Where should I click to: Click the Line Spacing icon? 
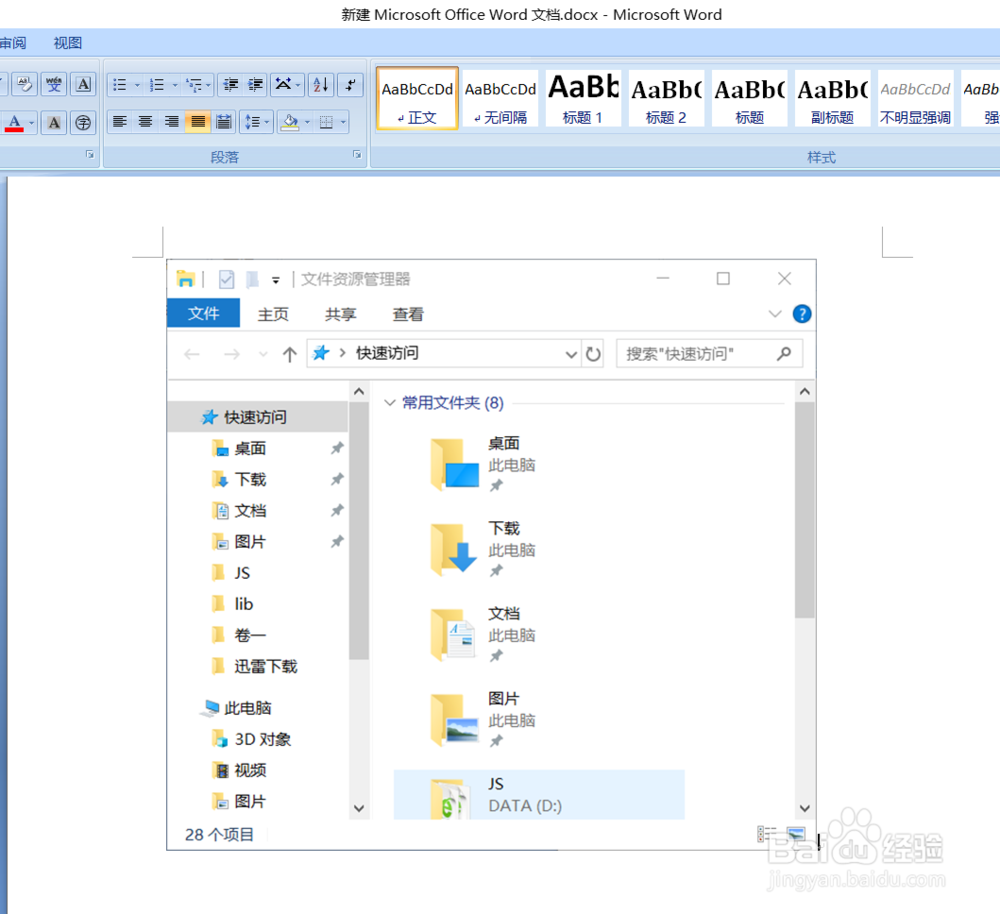[x=253, y=122]
